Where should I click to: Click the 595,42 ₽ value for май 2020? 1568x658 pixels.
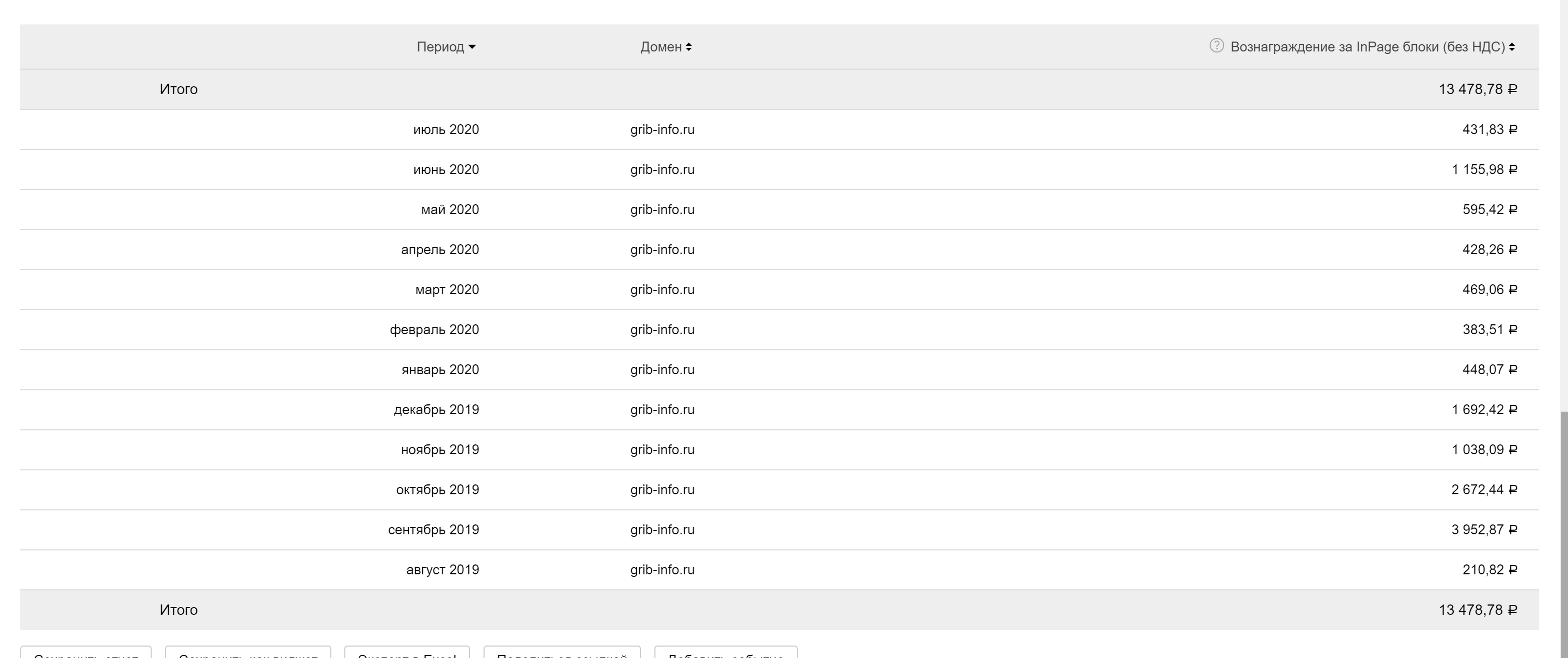click(1489, 210)
